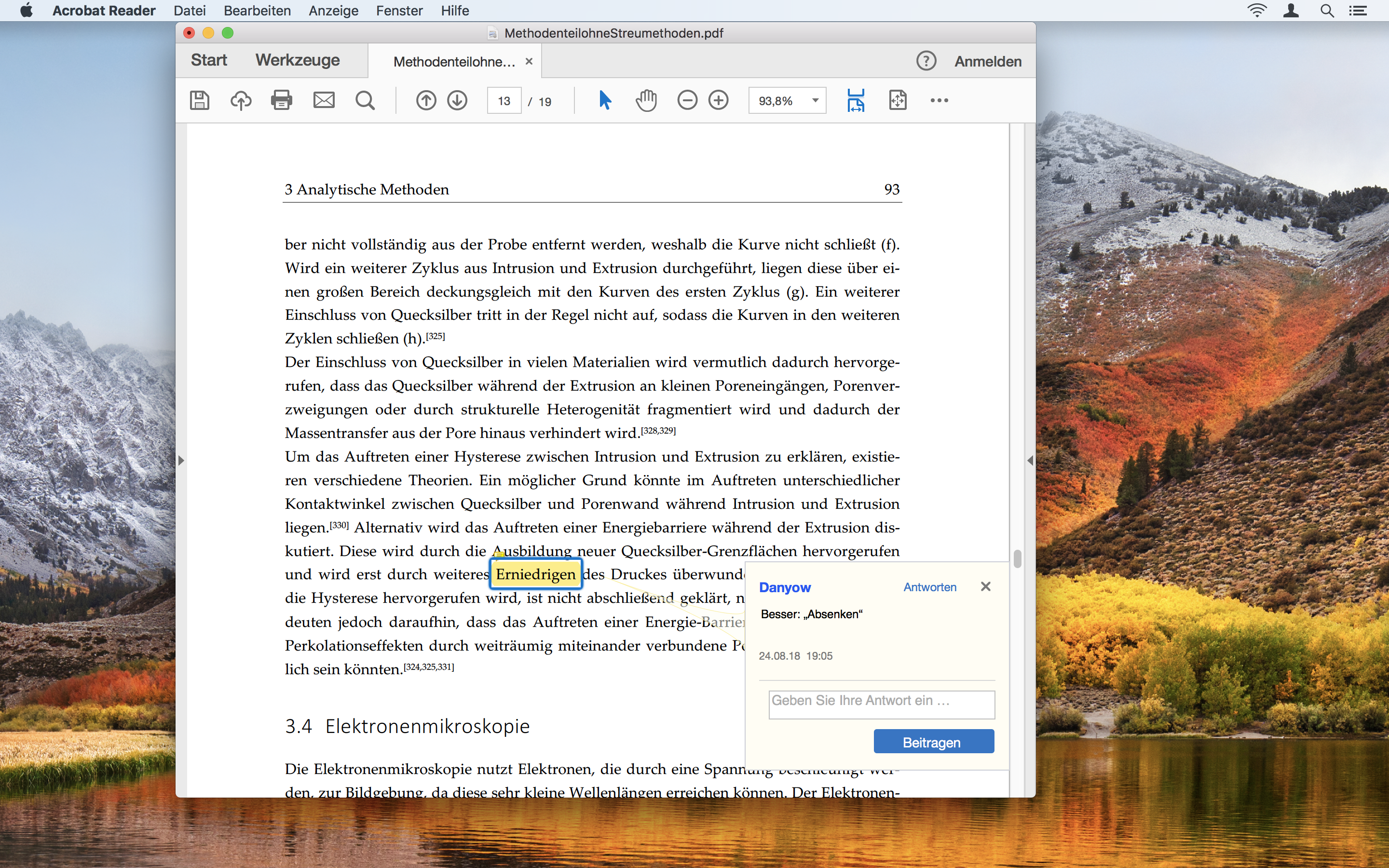1389x868 pixels.
Task: Share the PDF via email
Action: coord(324,100)
